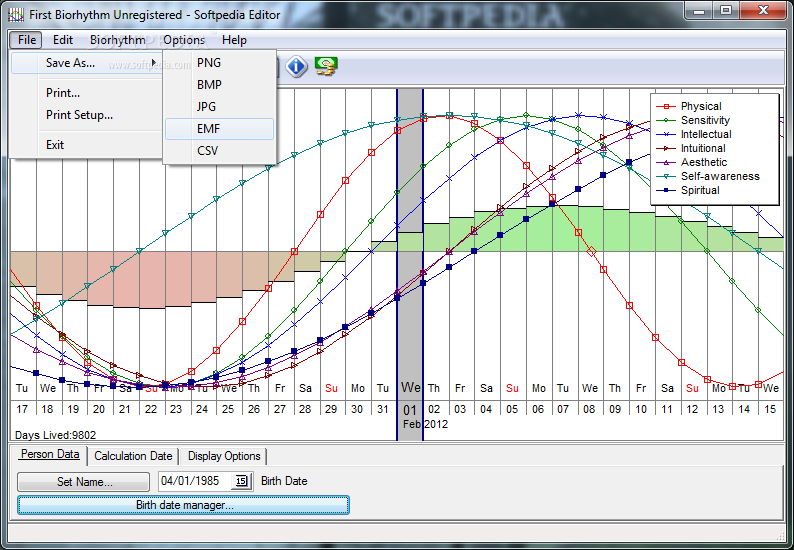Expand the Save As submenu
The width and height of the screenshot is (794, 550).
[x=86, y=63]
